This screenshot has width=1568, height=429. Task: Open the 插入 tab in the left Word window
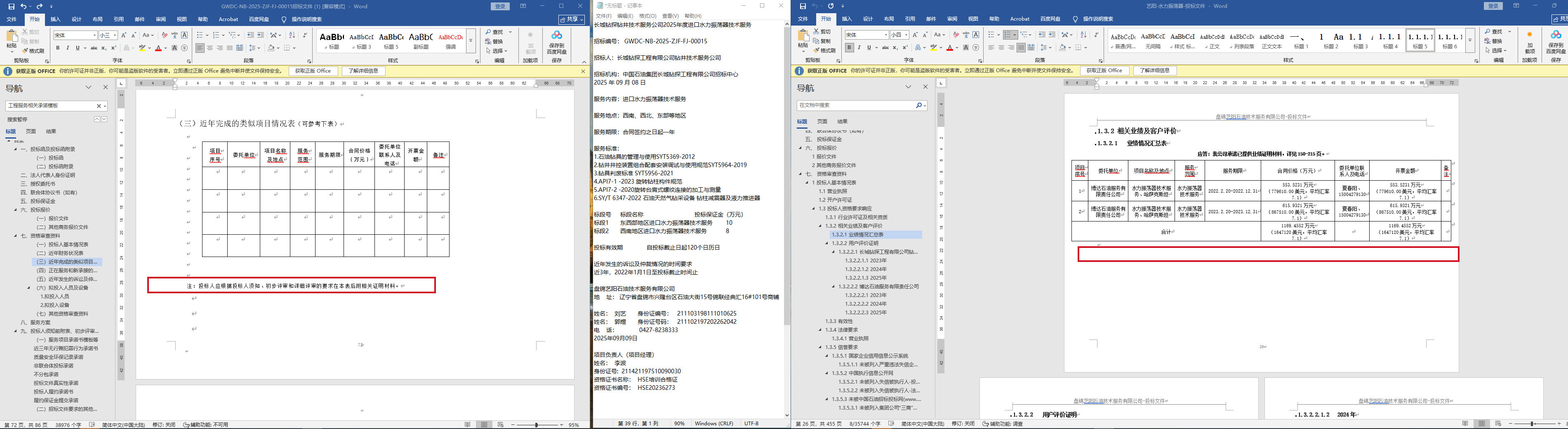(x=55, y=19)
